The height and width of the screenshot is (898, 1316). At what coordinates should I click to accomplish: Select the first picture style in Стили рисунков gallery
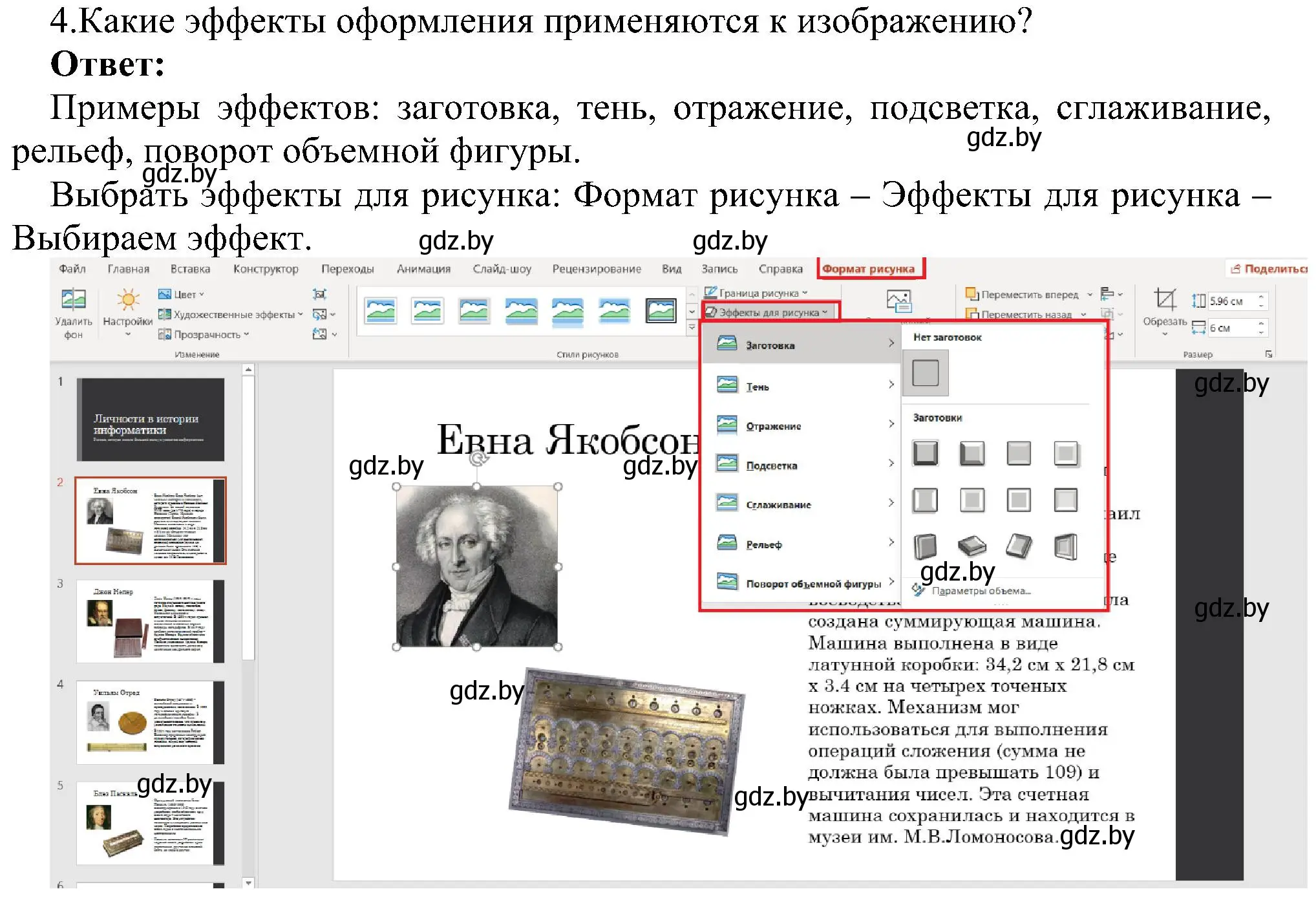point(381,311)
